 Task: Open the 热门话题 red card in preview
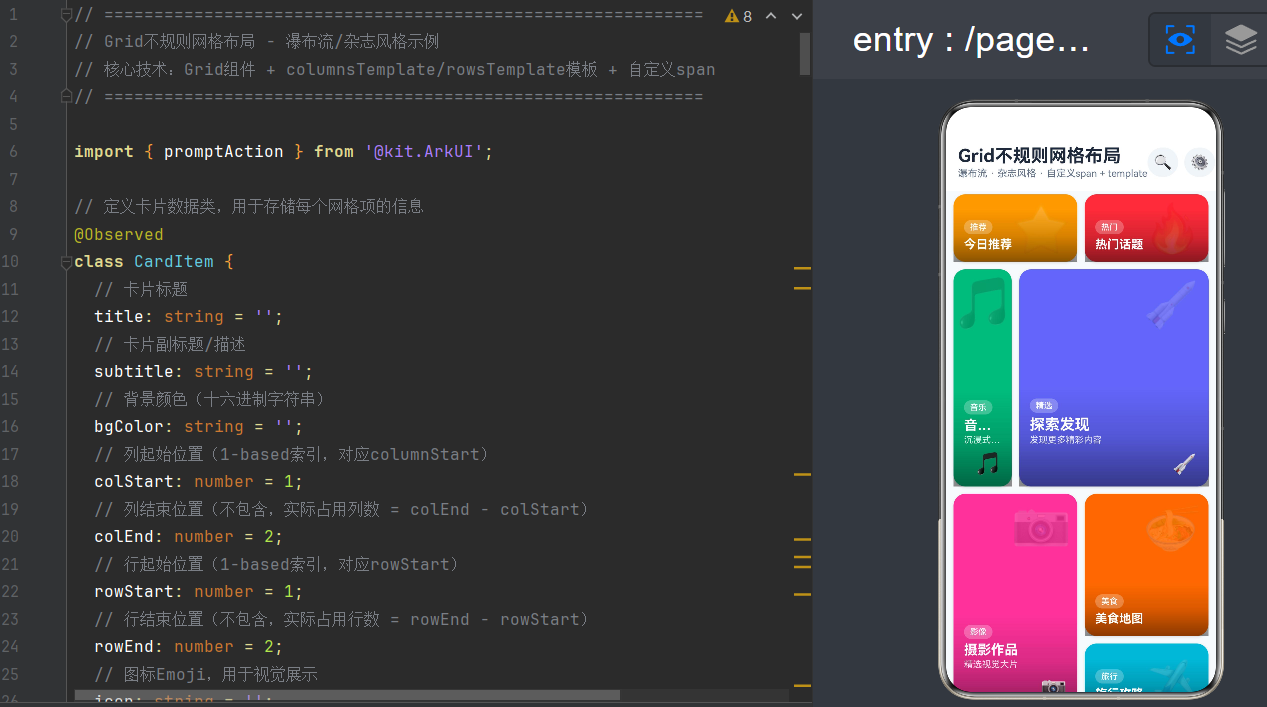(1146, 227)
